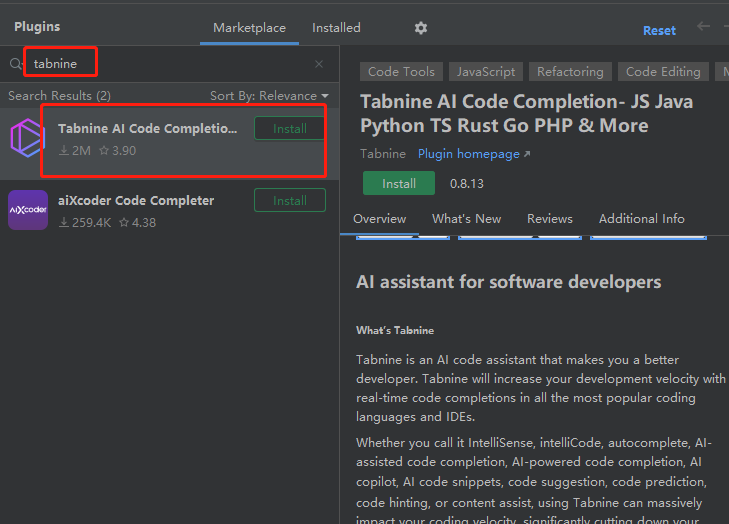The height and width of the screenshot is (524, 729).
Task: Click the Code Tools tag
Action: pyautogui.click(x=401, y=72)
